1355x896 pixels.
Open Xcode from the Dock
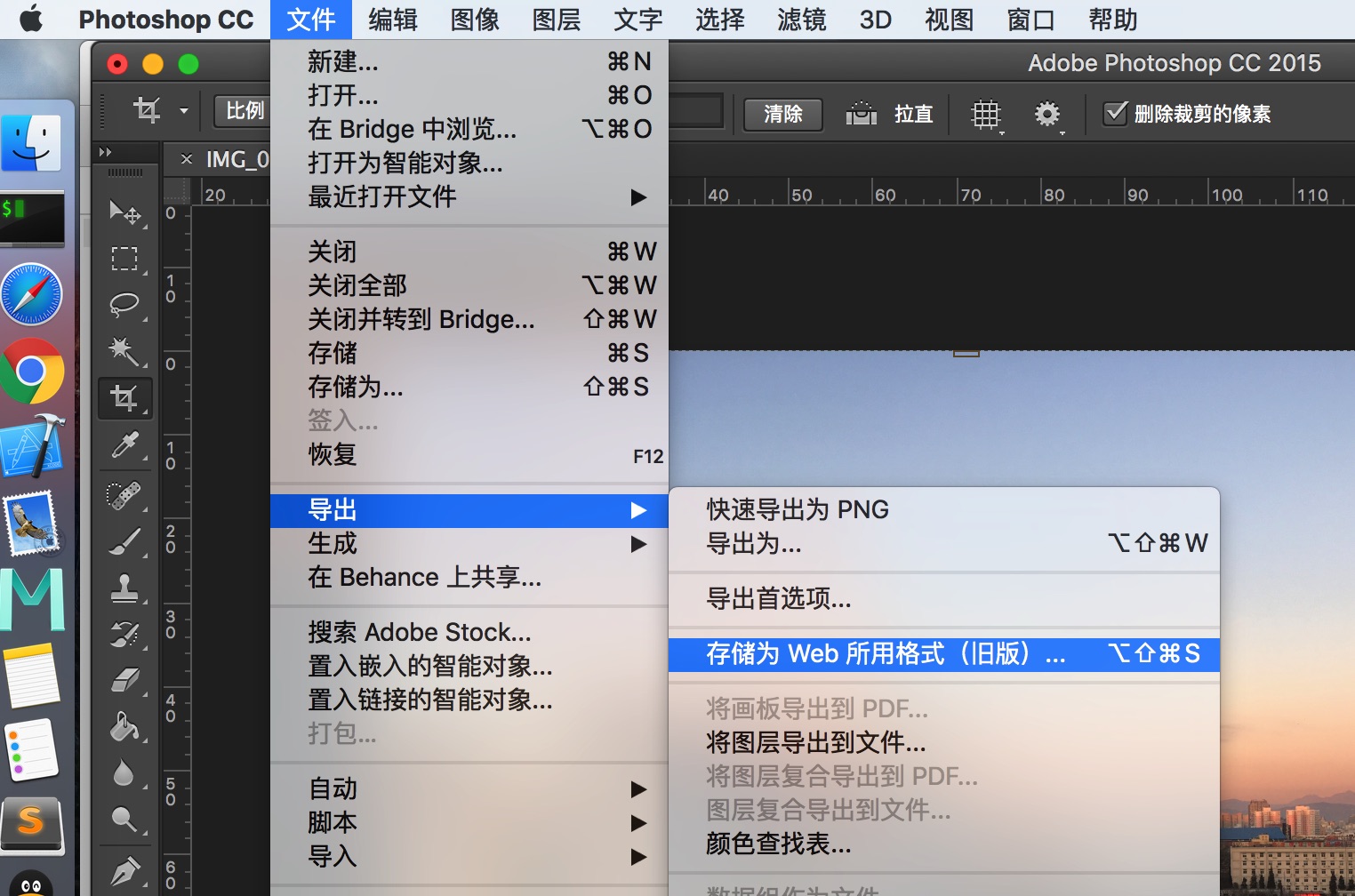click(32, 447)
